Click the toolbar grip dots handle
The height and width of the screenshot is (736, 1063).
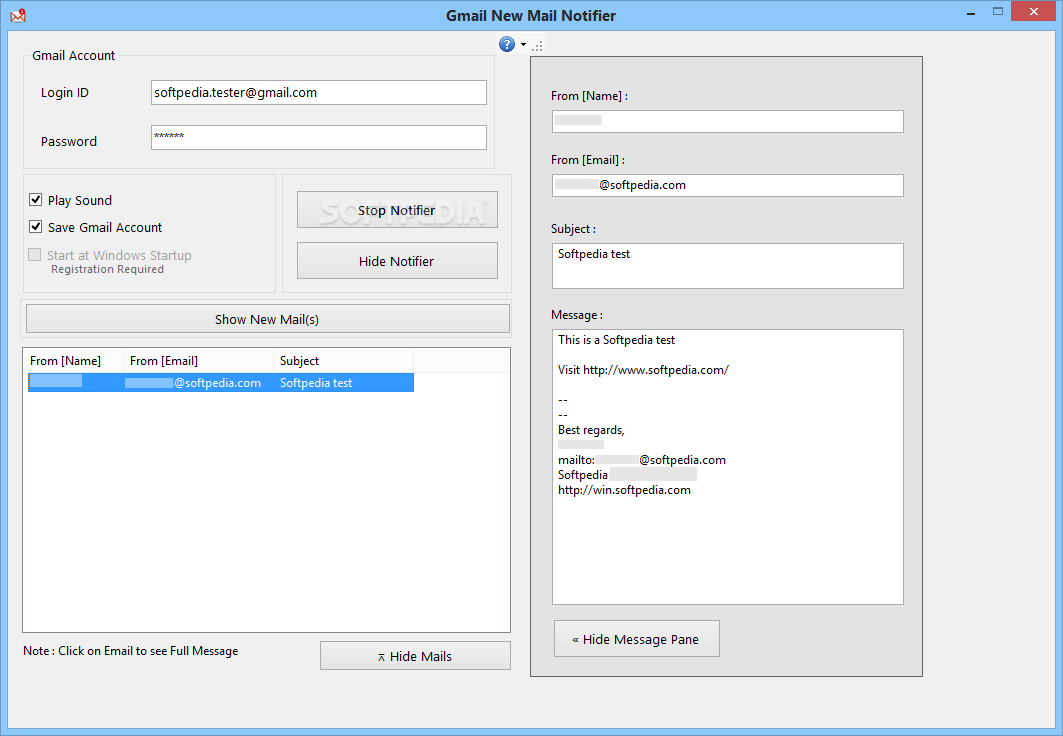(x=538, y=46)
